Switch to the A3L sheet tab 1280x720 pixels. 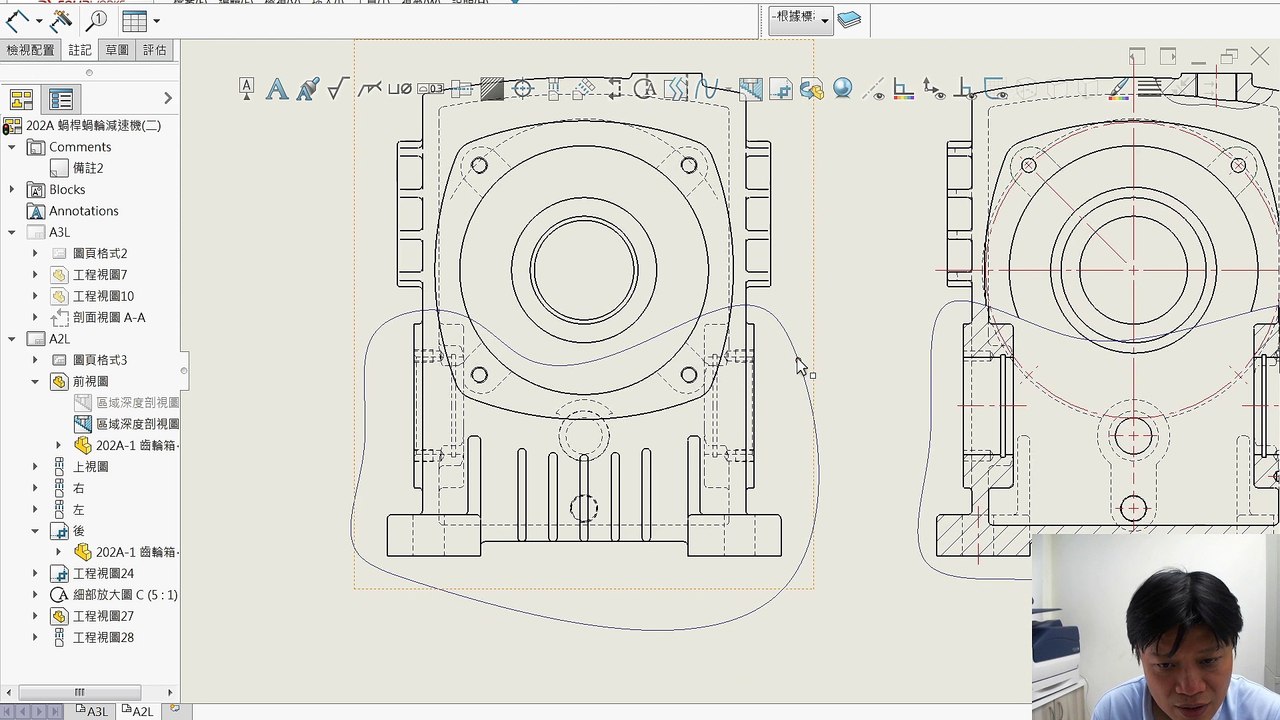point(92,712)
